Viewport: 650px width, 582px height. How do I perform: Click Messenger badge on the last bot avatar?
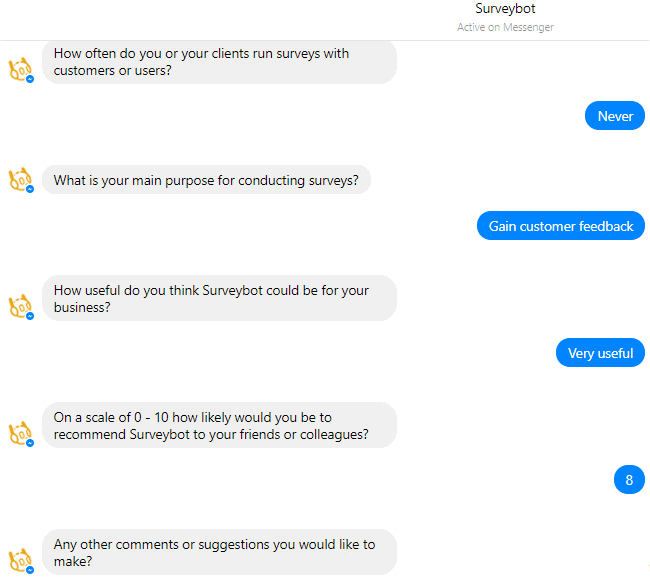(x=30, y=570)
